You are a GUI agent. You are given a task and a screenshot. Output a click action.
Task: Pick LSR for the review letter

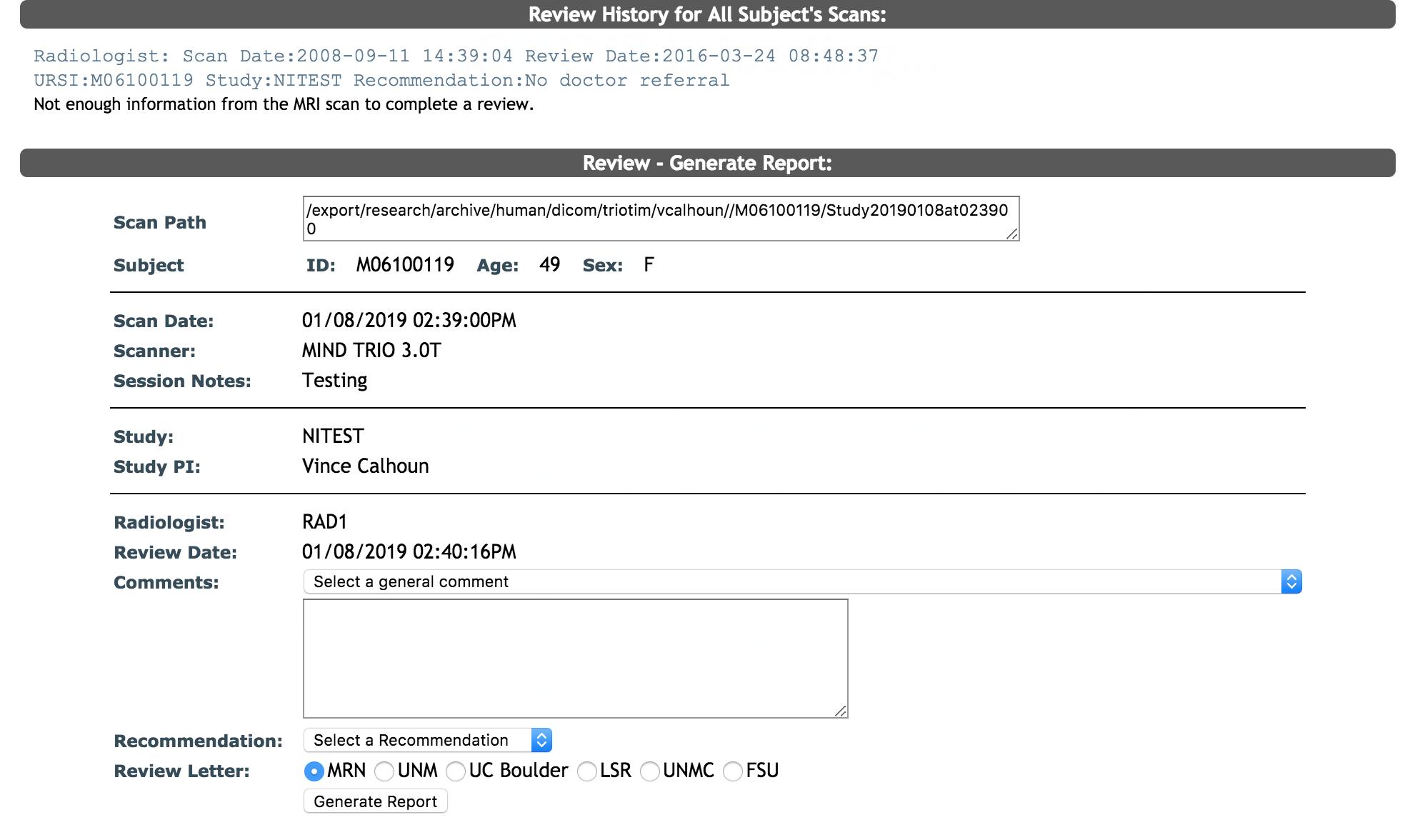[x=587, y=771]
